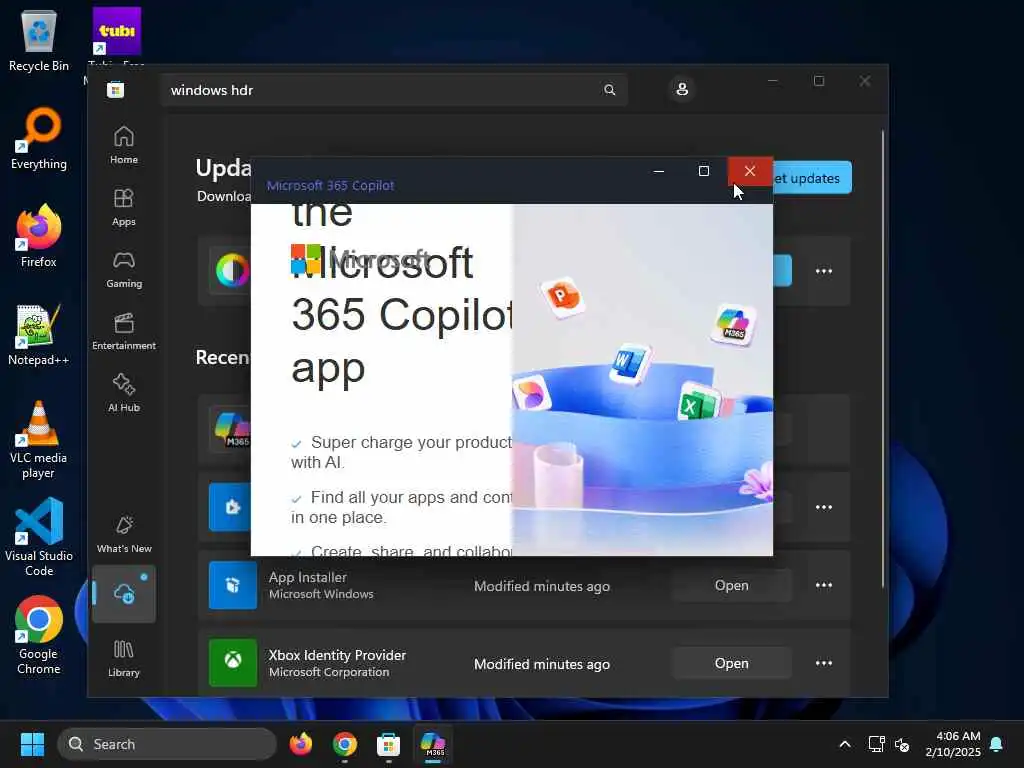This screenshot has width=1024, height=768.
Task: Open the Store account profile icon
Action: coord(682,89)
